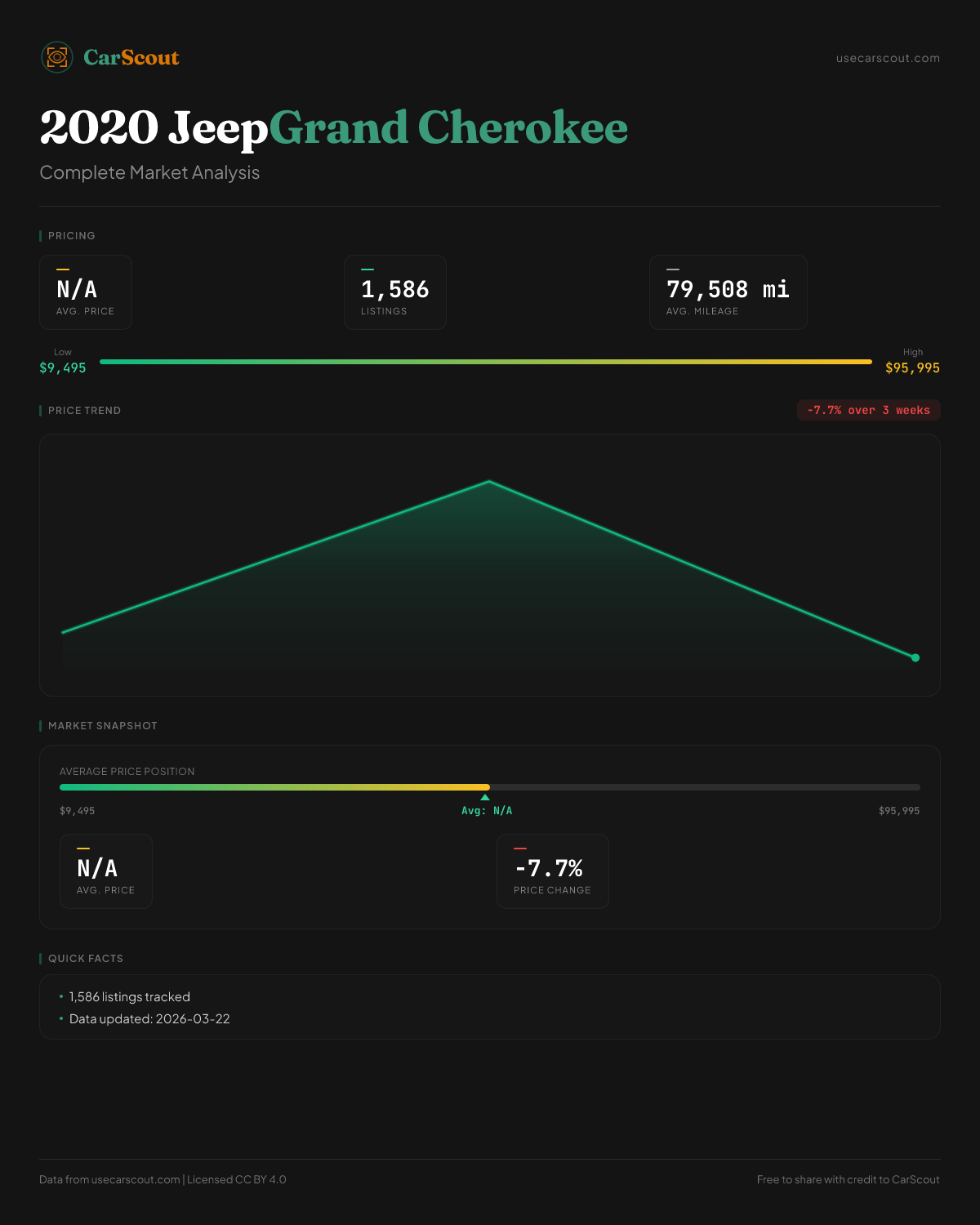
Task: Click the 1,586 listings tracked bullet
Action: point(129,997)
